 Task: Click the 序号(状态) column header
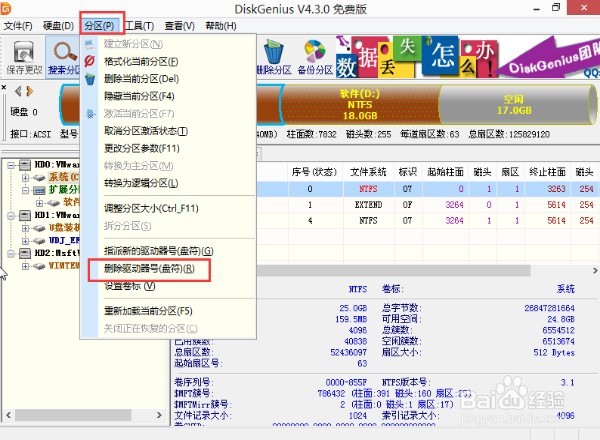point(314,172)
